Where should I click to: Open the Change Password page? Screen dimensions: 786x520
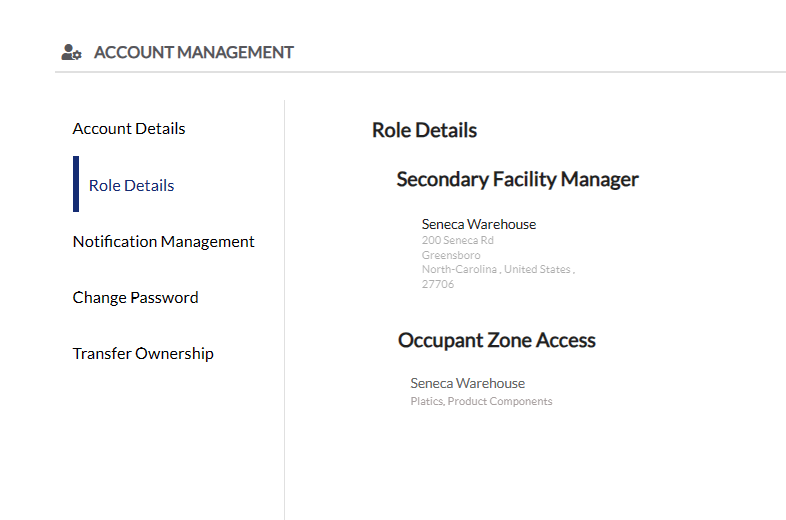(135, 298)
